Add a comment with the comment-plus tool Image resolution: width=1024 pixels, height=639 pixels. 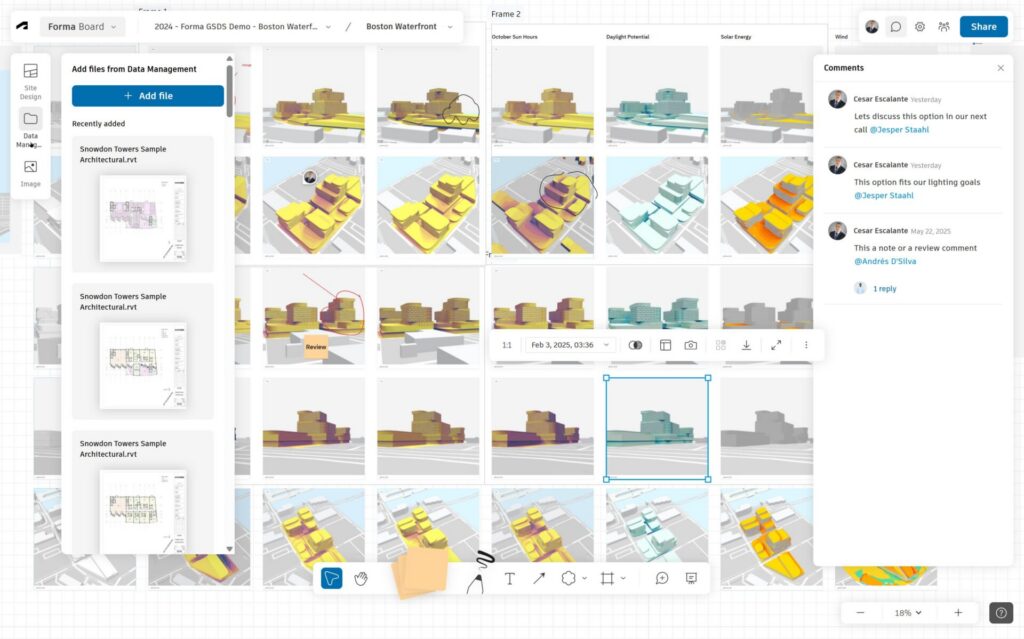click(x=662, y=579)
